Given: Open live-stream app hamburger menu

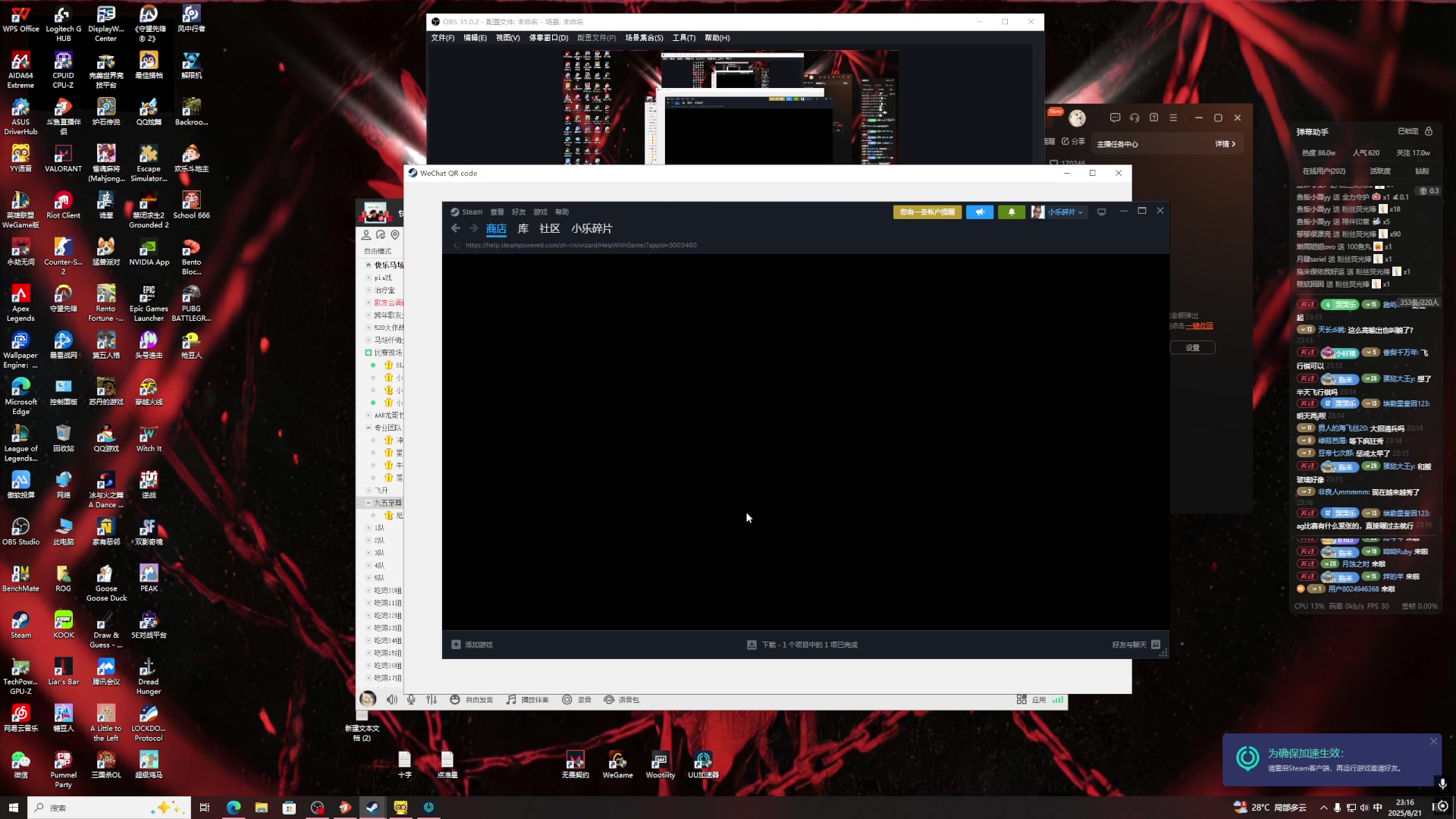Looking at the screenshot, I should pyautogui.click(x=1173, y=118).
